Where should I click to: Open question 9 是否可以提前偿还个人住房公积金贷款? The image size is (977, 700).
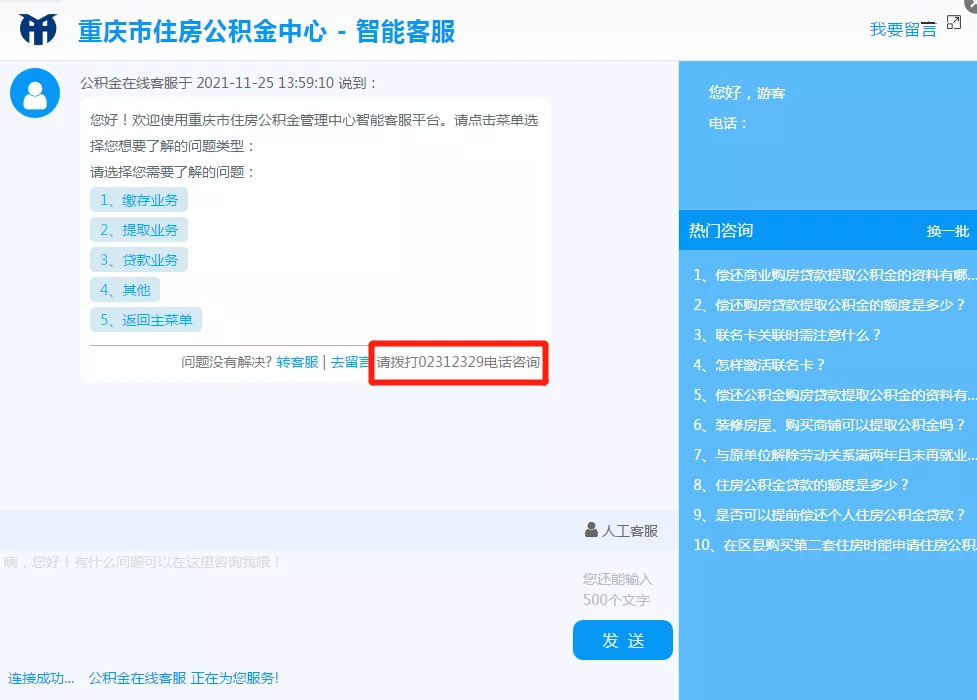coord(829,515)
